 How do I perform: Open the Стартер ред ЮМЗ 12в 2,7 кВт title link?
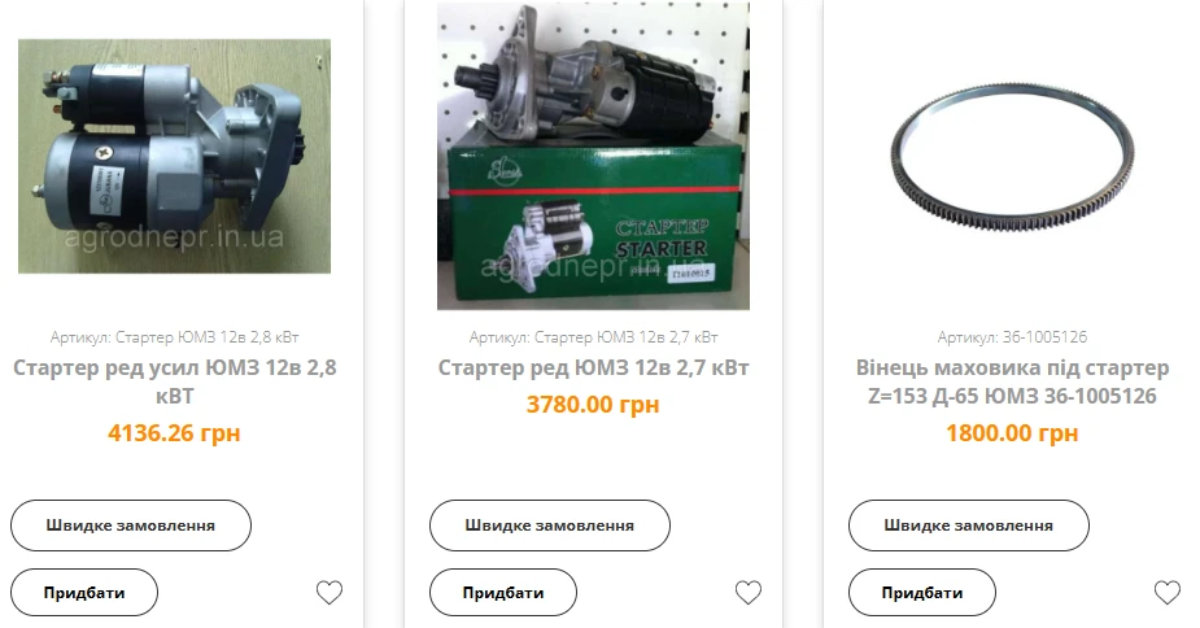tap(594, 368)
